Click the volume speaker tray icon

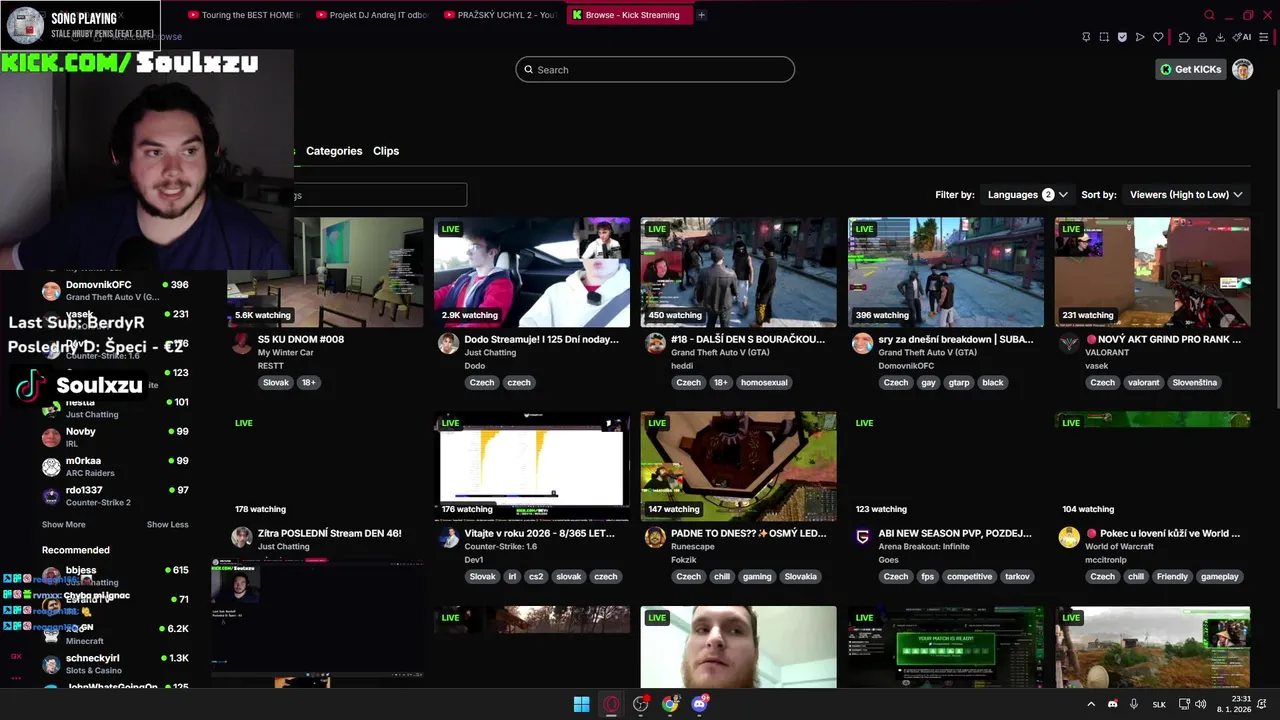pyautogui.click(x=1200, y=704)
